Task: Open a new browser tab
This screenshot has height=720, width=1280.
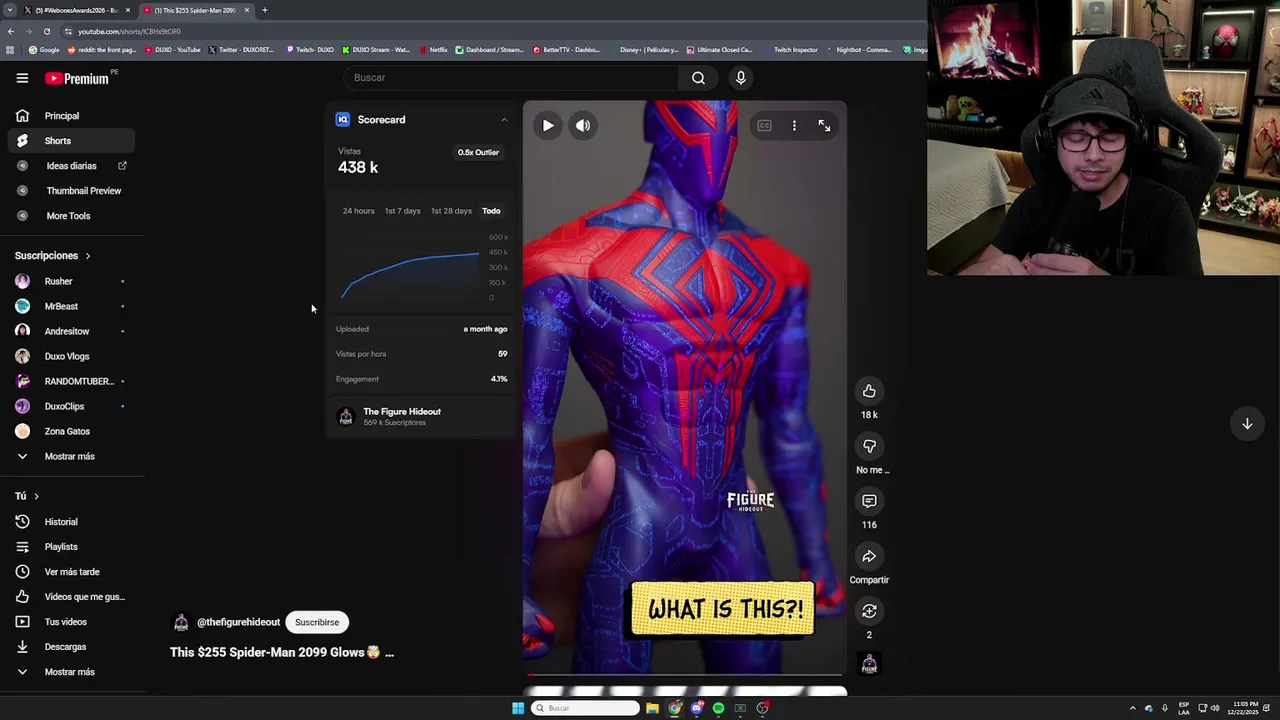Action: [x=265, y=10]
